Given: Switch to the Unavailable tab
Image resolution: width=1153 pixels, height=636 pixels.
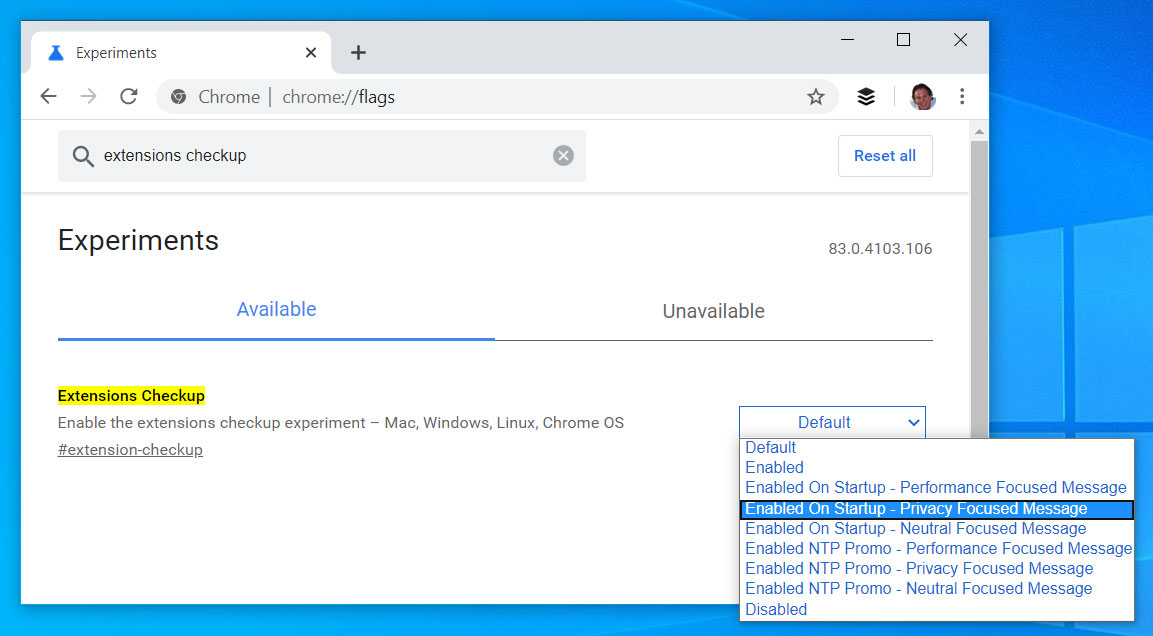Looking at the screenshot, I should click(x=713, y=311).
